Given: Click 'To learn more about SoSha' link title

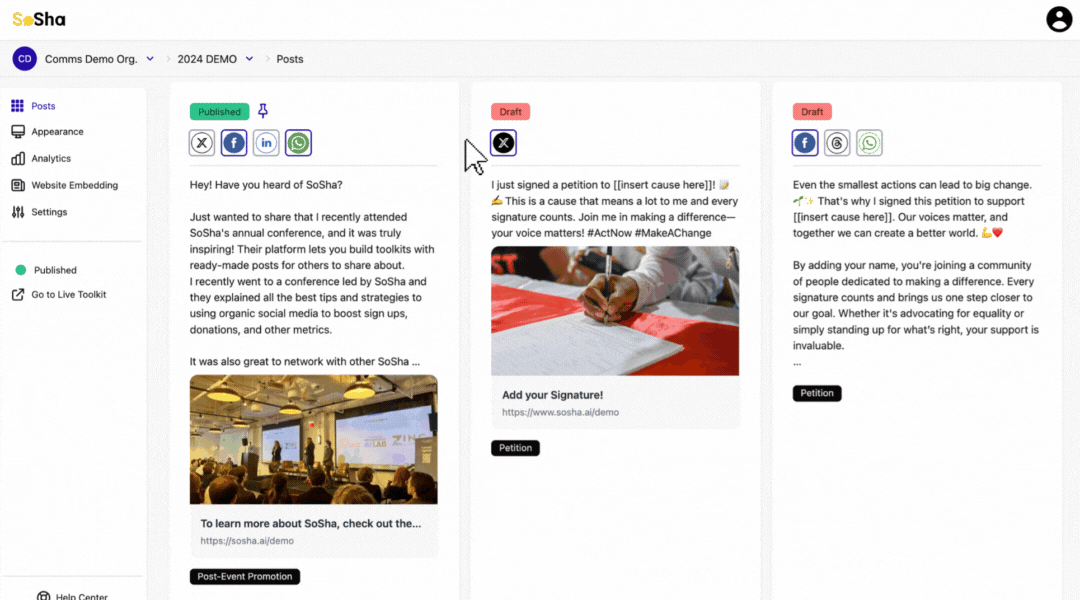Looking at the screenshot, I should pos(311,524).
